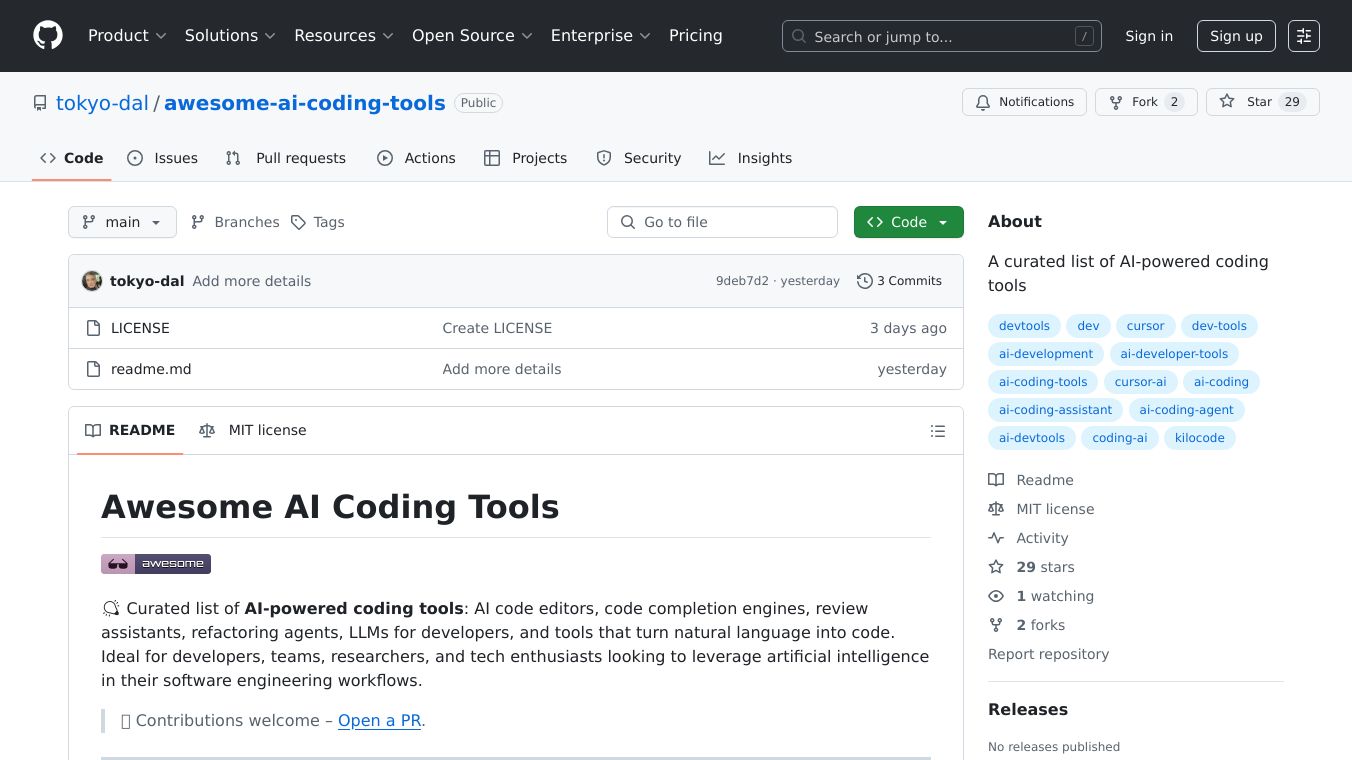Click the 'Go to file' search field
1352x760 pixels.
(x=722, y=222)
